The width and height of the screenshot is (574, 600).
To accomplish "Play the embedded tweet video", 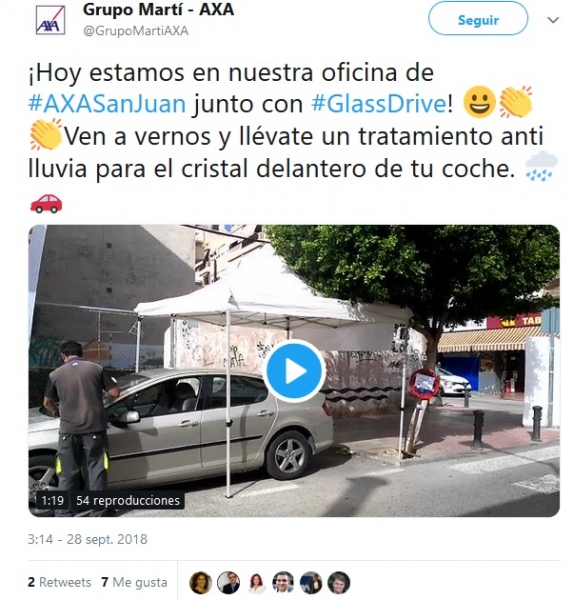I will click(x=294, y=371).
